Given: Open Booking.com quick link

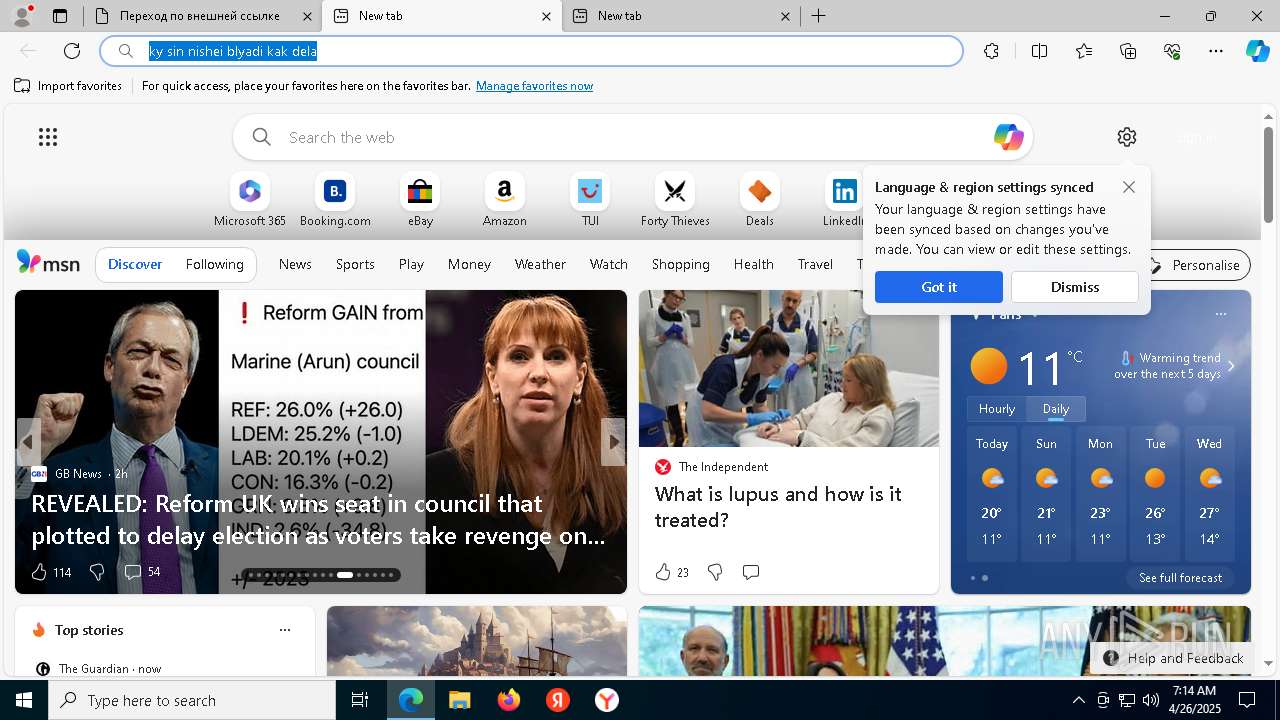Looking at the screenshot, I should 335,200.
